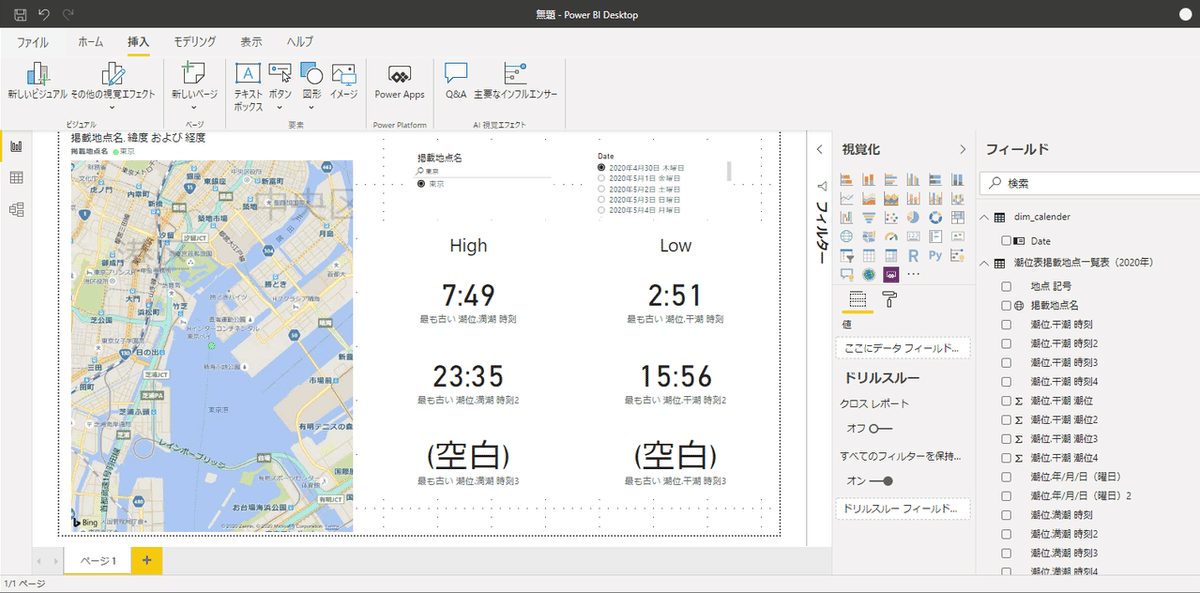1200x593 pixels.
Task: Click the フィールド search box
Action: coord(1090,184)
